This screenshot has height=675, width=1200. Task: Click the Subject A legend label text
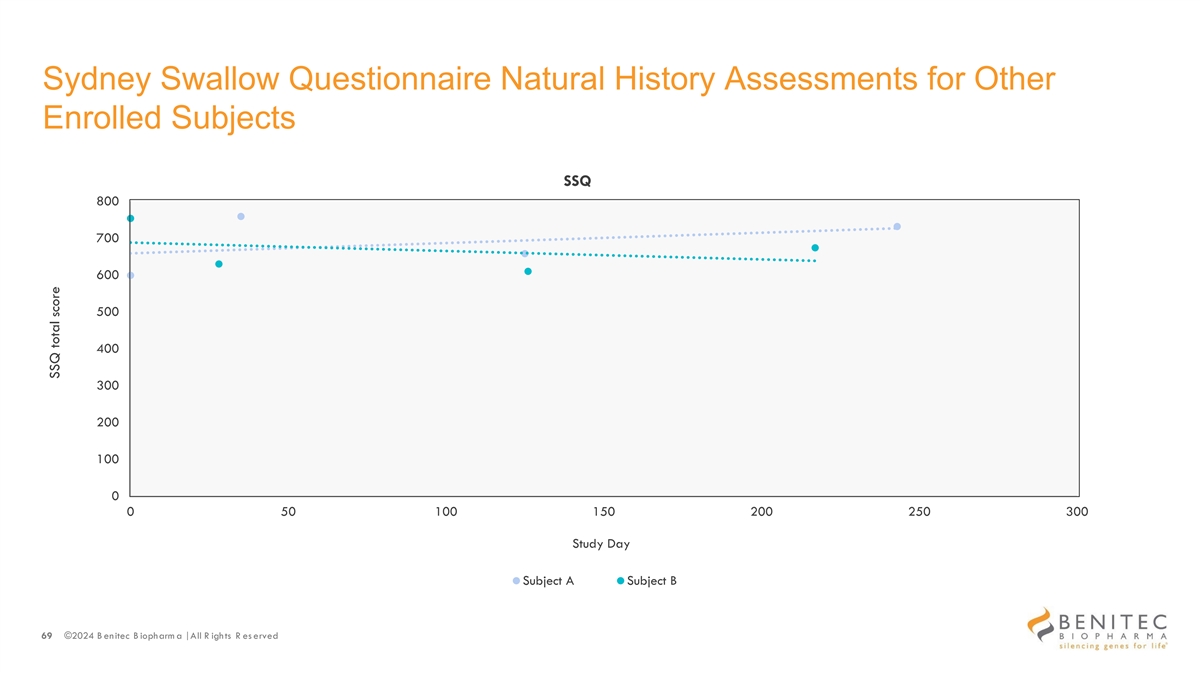[x=548, y=581]
